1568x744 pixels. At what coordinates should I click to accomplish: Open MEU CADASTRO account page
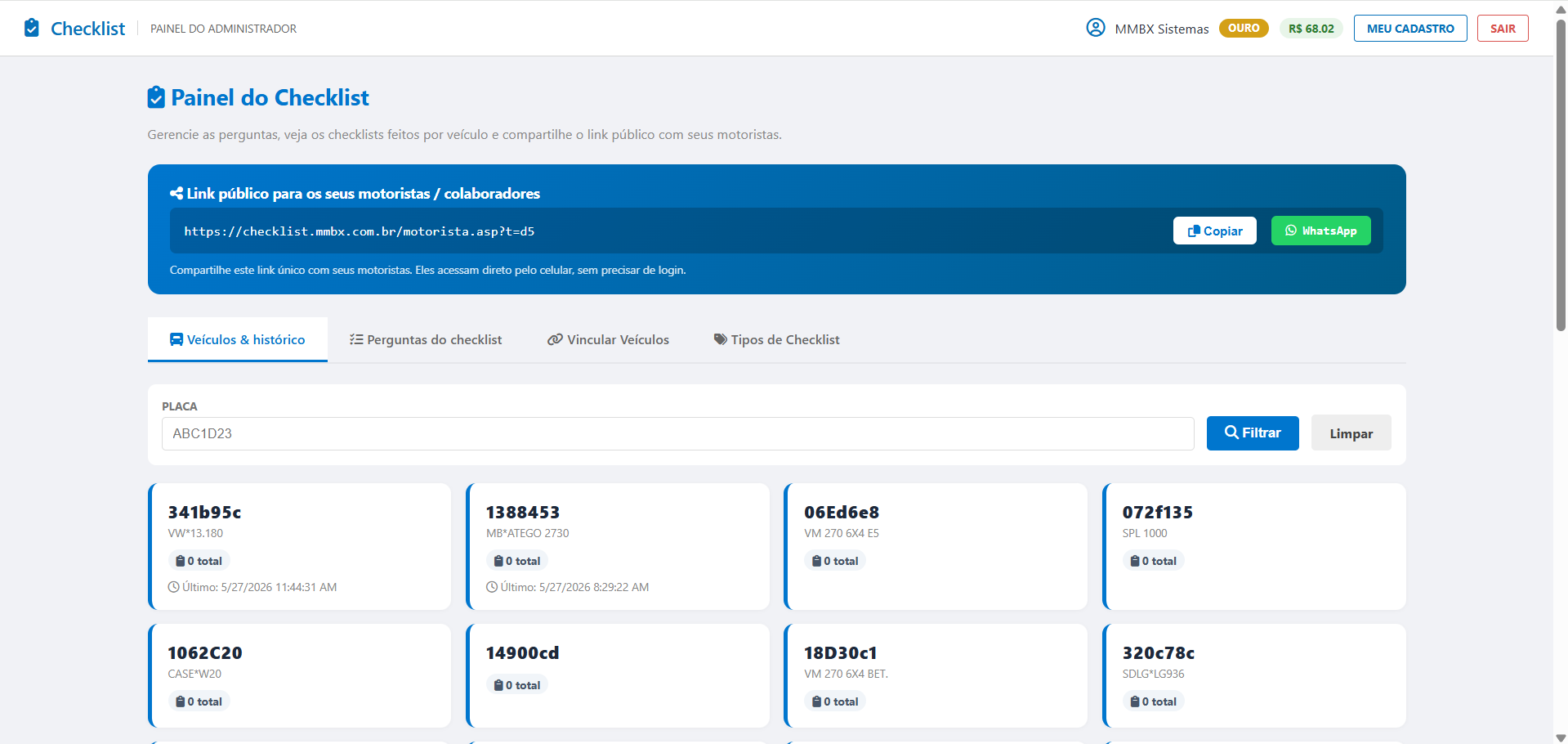pyautogui.click(x=1410, y=29)
